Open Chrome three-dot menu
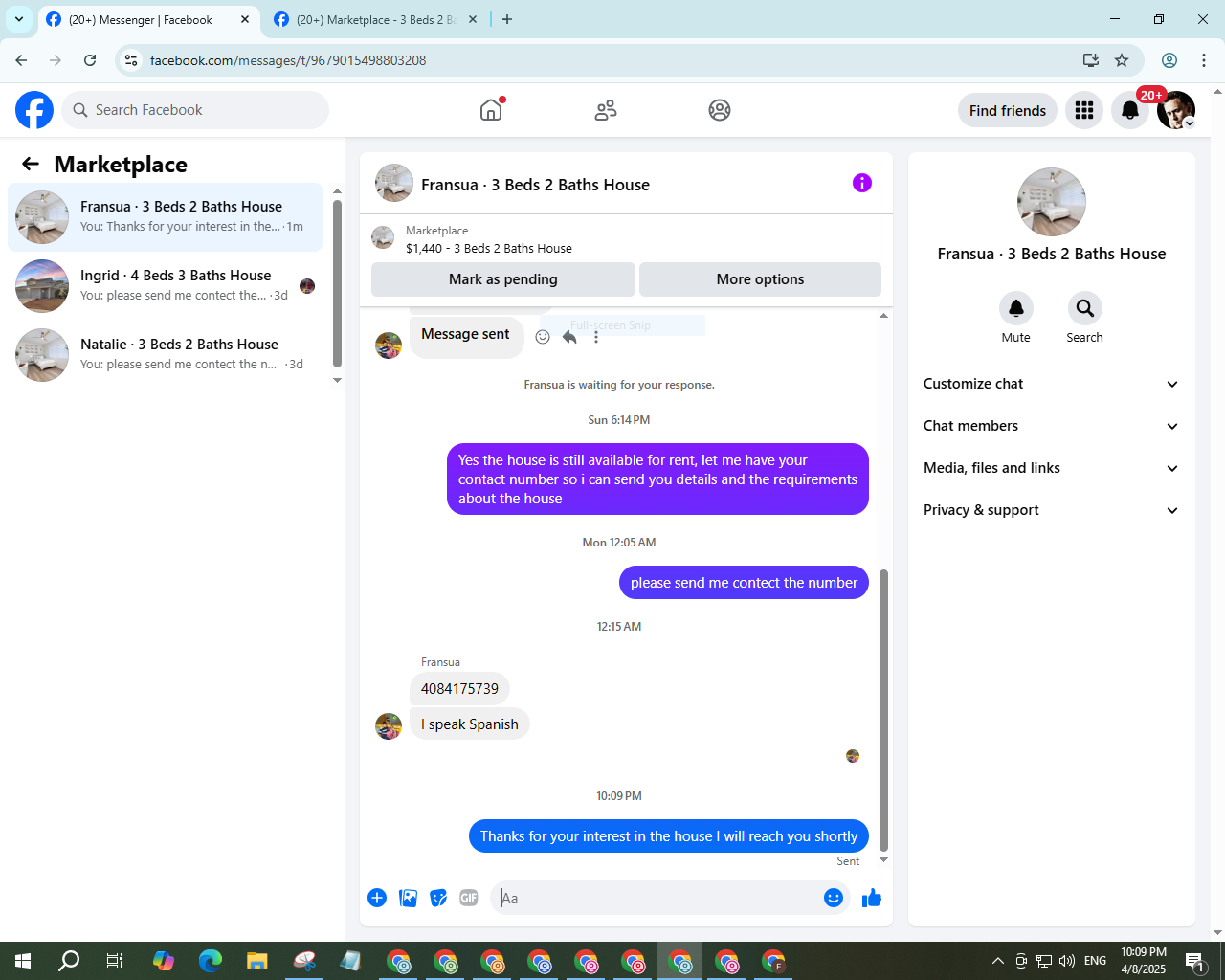 (1204, 60)
